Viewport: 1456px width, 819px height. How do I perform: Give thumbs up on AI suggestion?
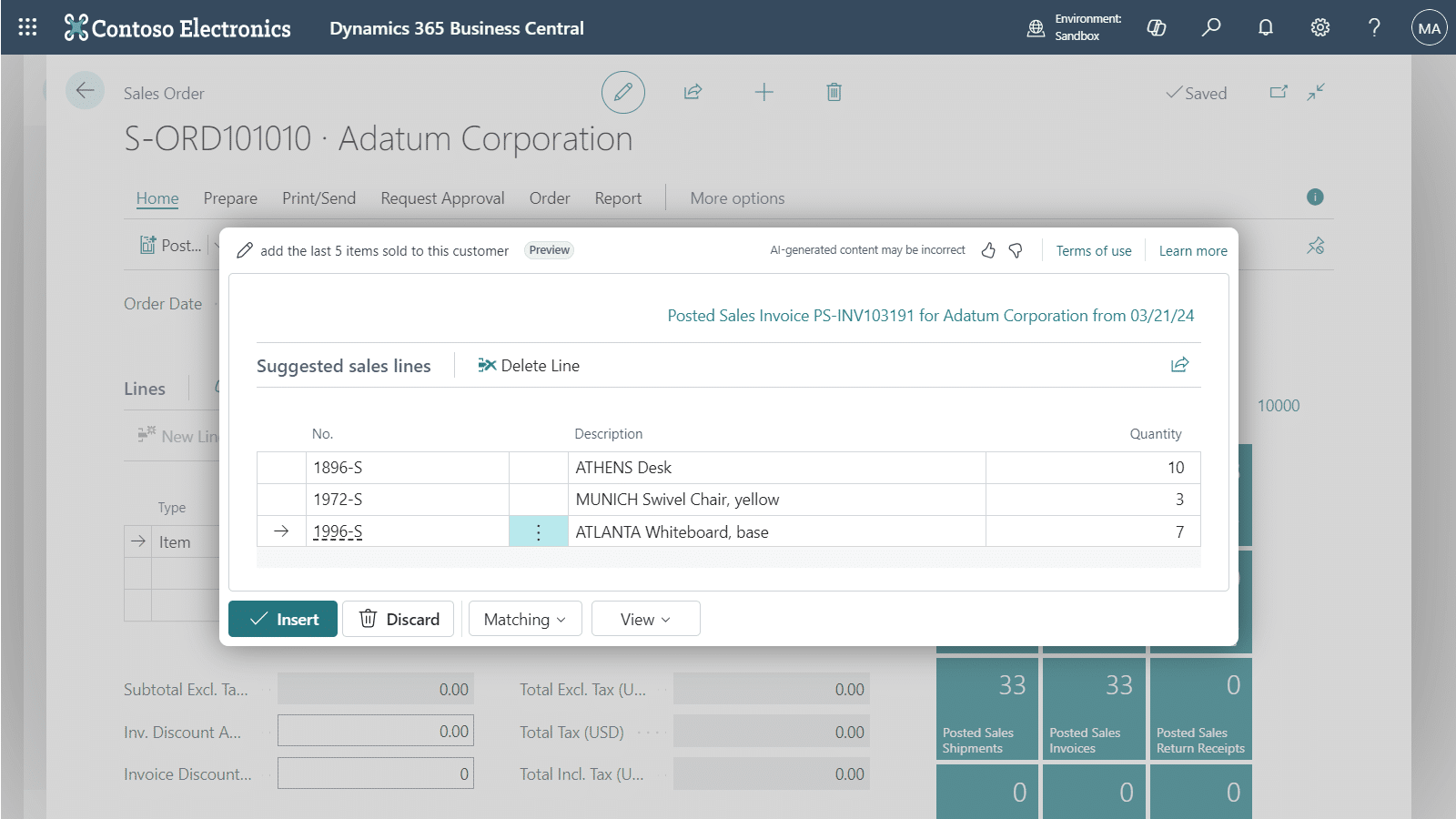click(x=988, y=250)
